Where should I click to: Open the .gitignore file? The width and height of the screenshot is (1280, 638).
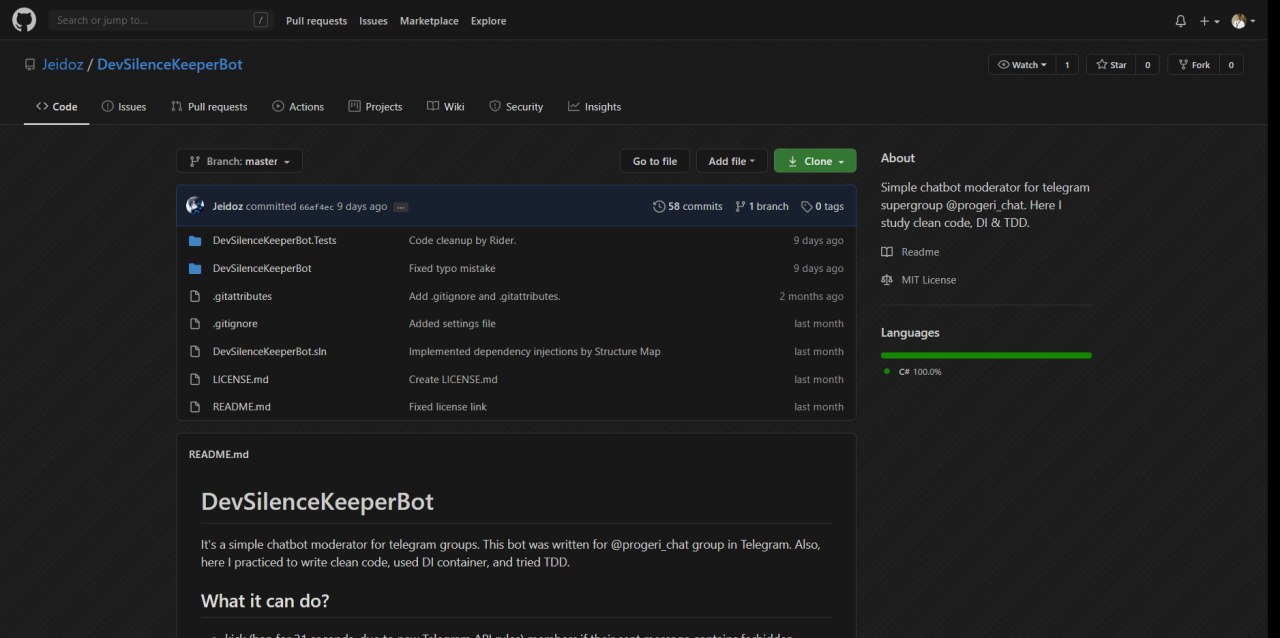coord(235,324)
